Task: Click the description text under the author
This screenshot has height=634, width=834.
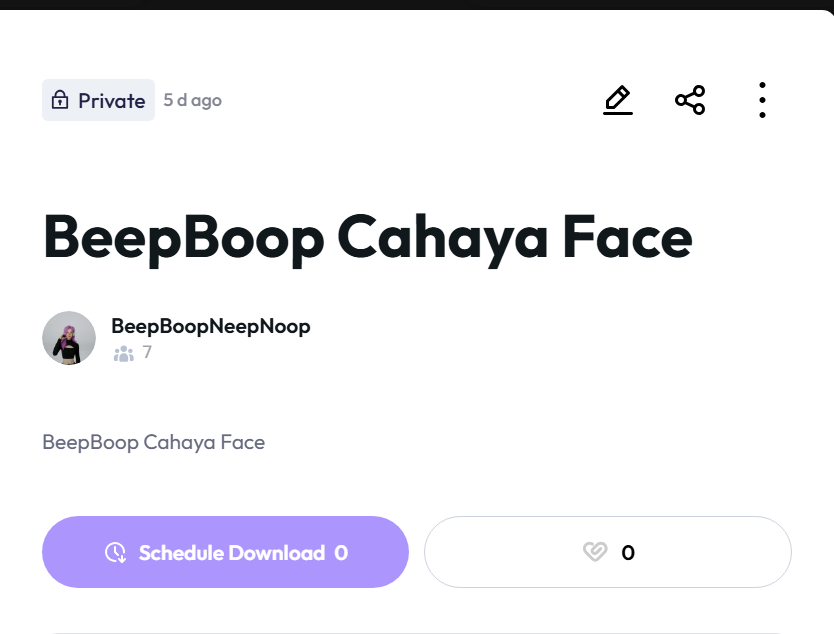Action: 153,442
